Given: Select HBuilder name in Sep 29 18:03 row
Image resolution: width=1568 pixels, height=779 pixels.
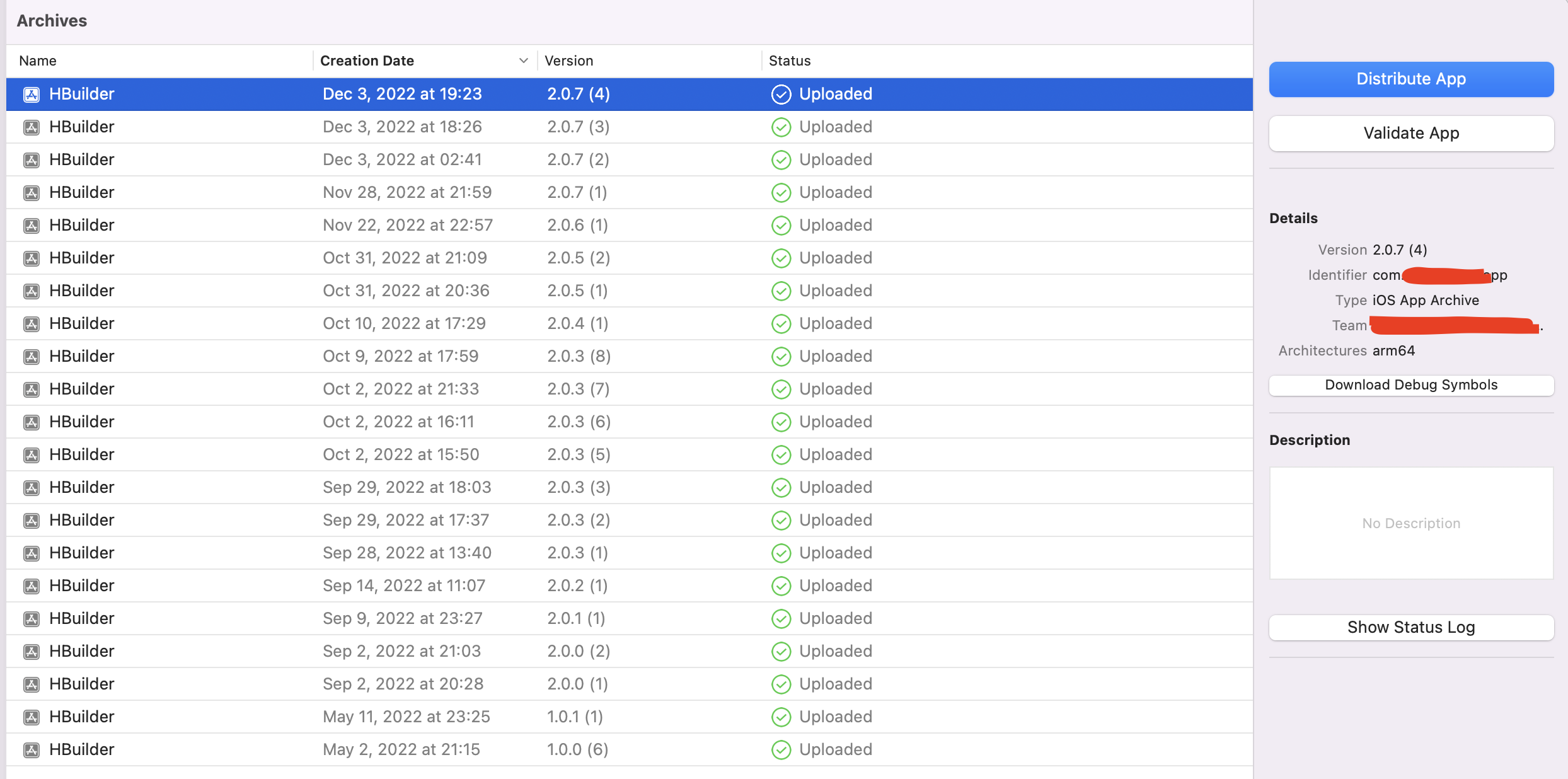Looking at the screenshot, I should coord(82,487).
